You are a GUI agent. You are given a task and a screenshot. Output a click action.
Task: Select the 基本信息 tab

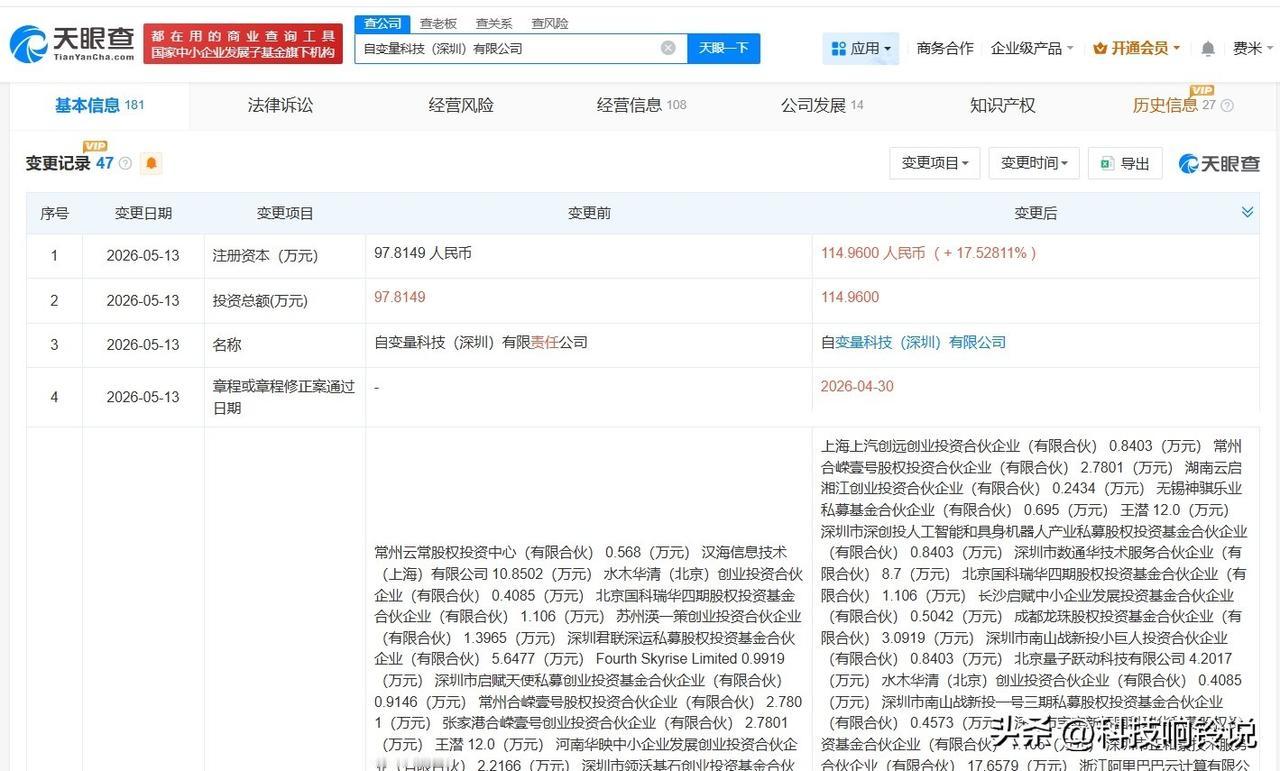(x=100, y=105)
